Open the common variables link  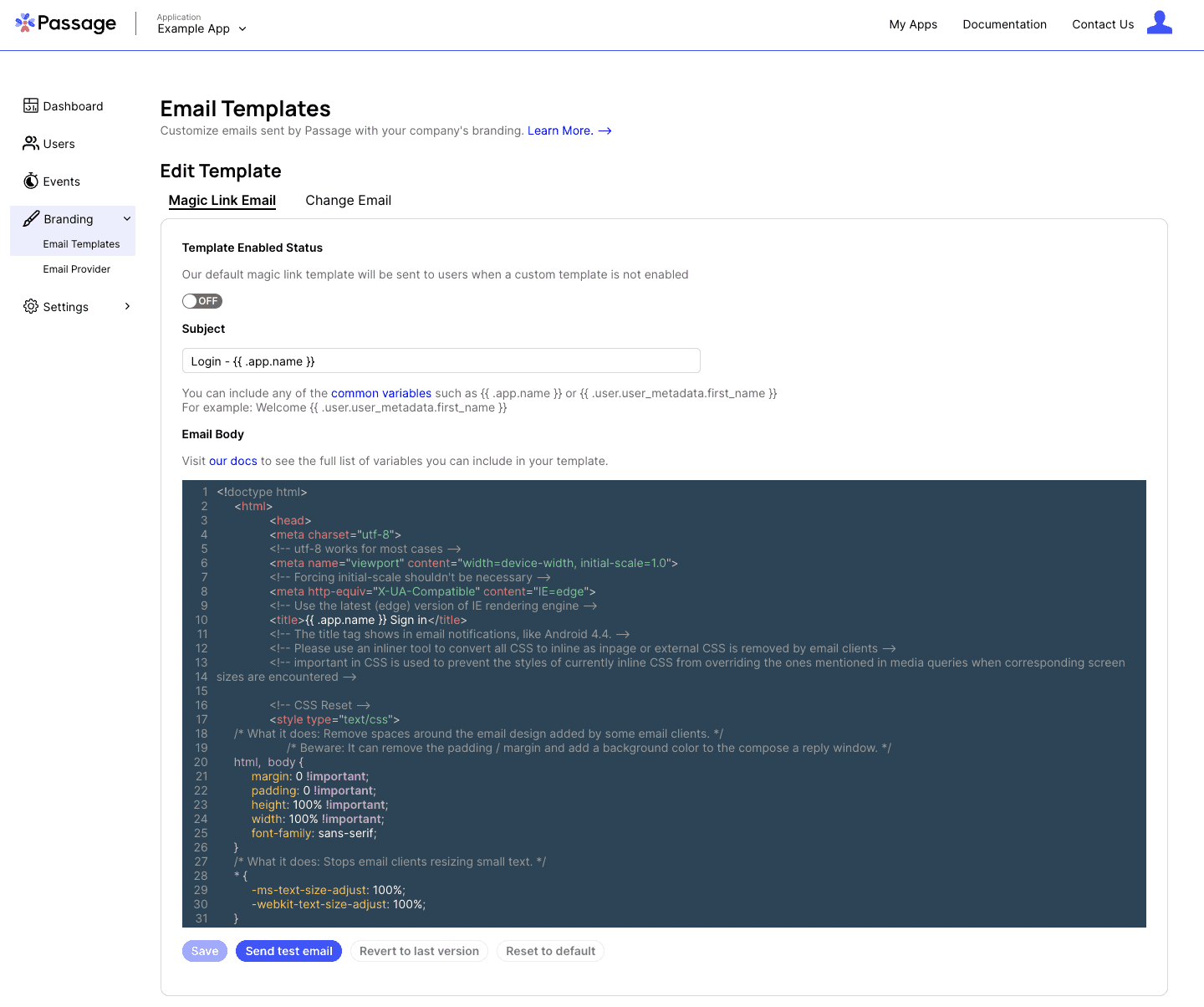coord(381,393)
